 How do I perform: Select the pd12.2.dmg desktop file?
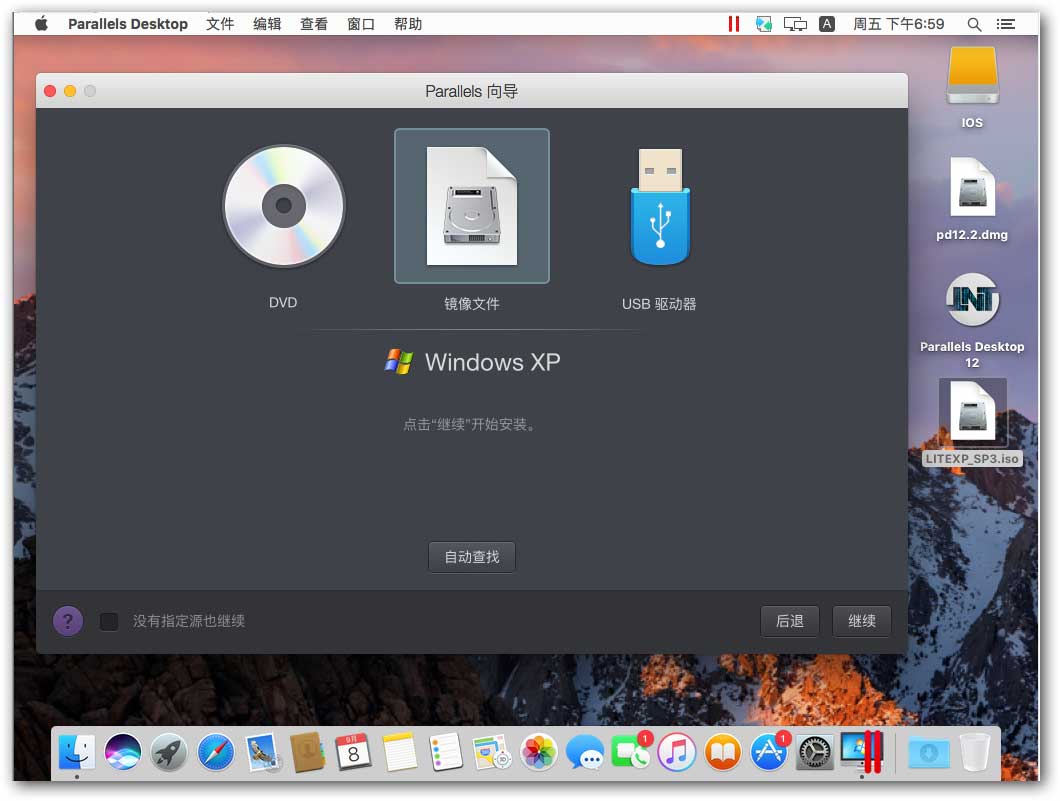coord(972,188)
